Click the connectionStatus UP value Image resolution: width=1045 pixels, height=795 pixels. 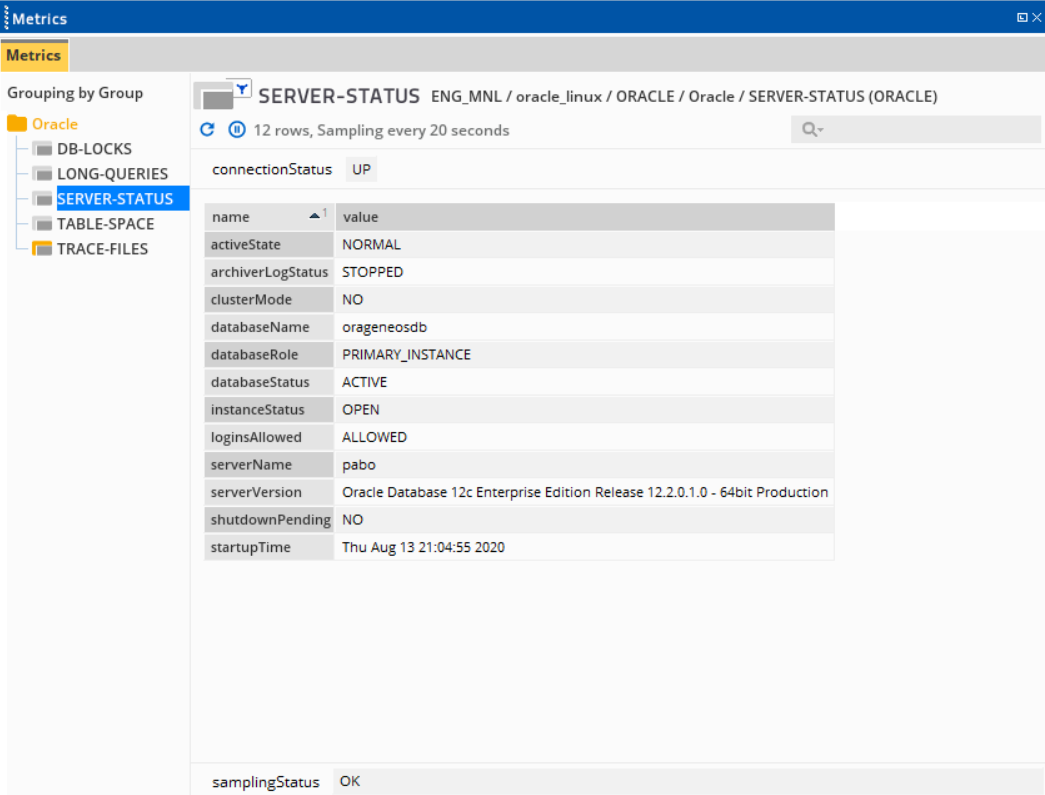pos(361,169)
